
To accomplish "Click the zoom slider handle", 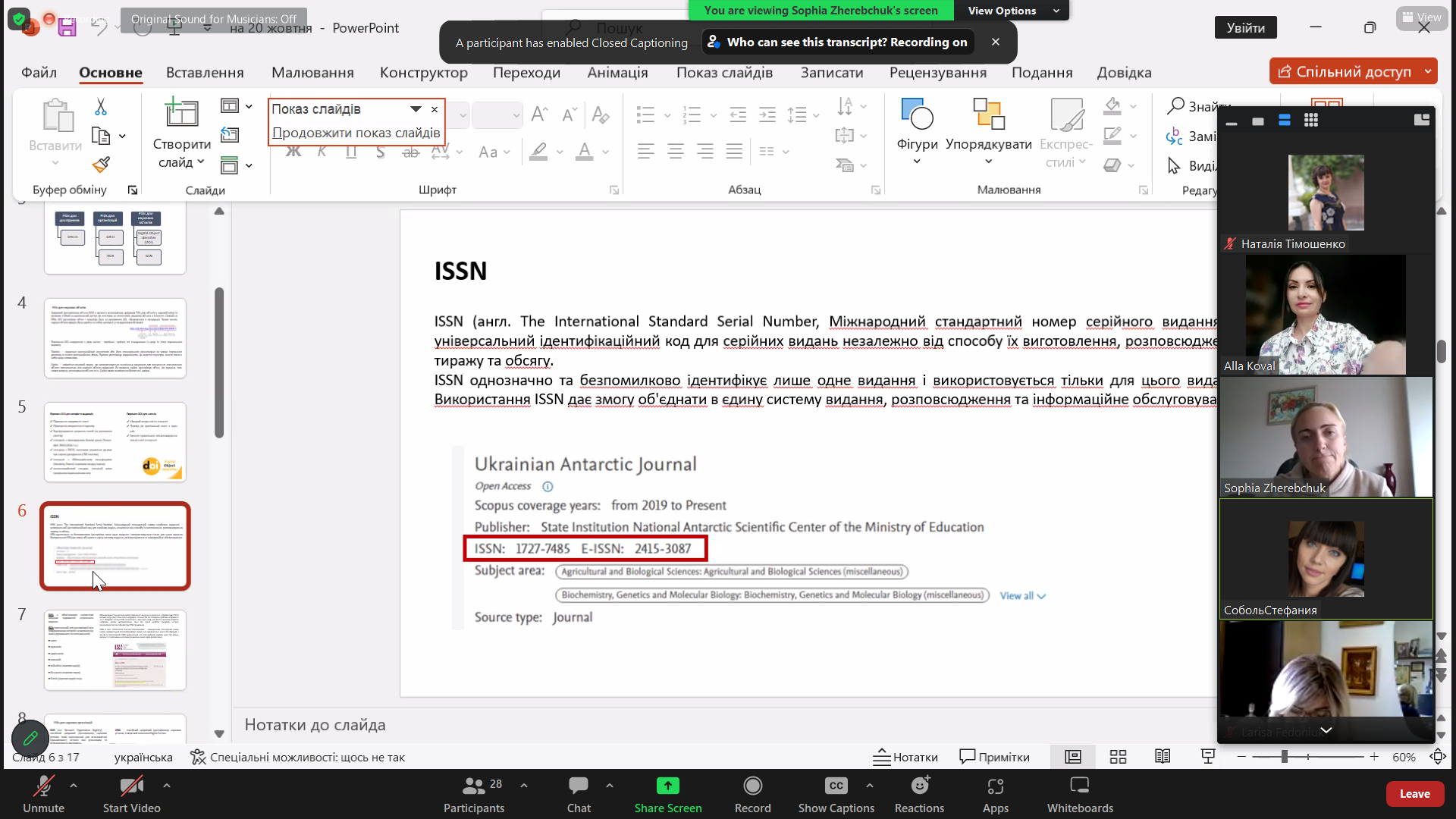I will click(x=1285, y=757).
